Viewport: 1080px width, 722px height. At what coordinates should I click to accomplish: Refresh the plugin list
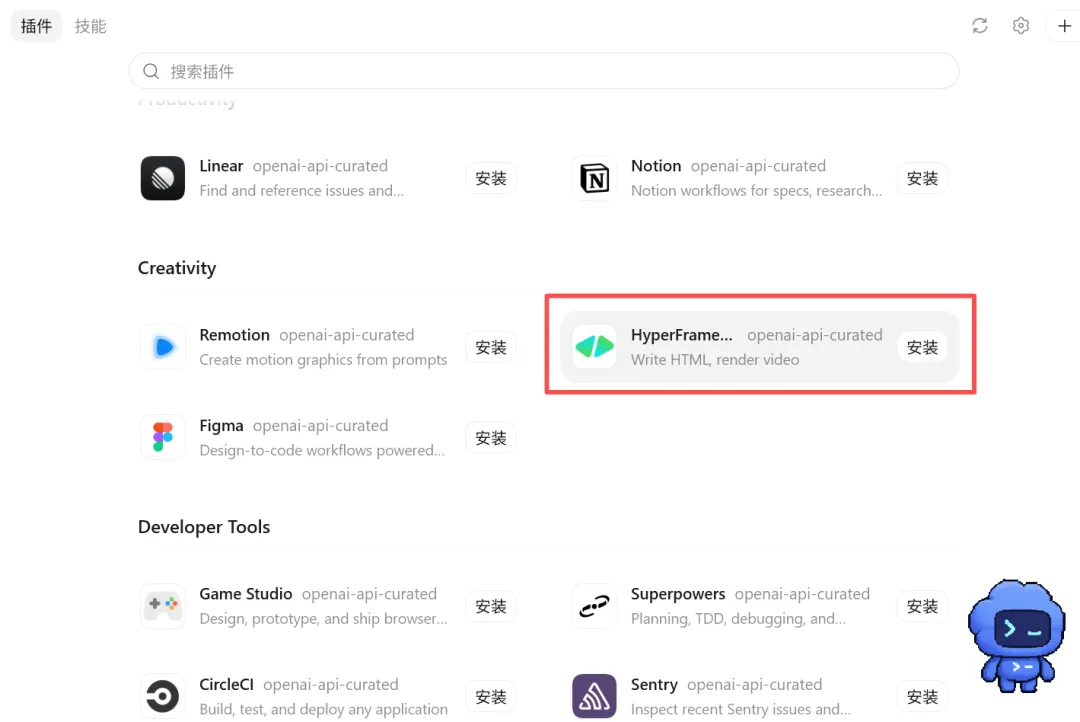979,26
